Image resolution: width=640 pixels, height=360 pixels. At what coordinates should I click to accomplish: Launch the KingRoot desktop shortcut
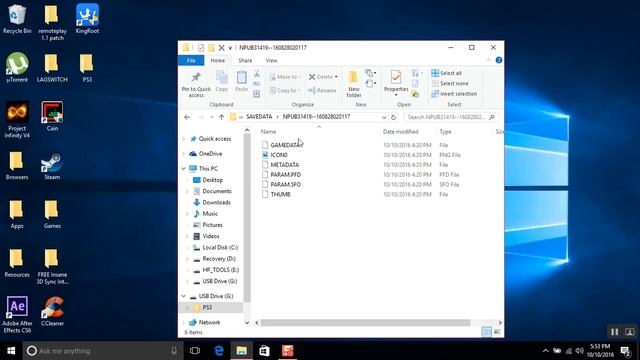click(87, 19)
